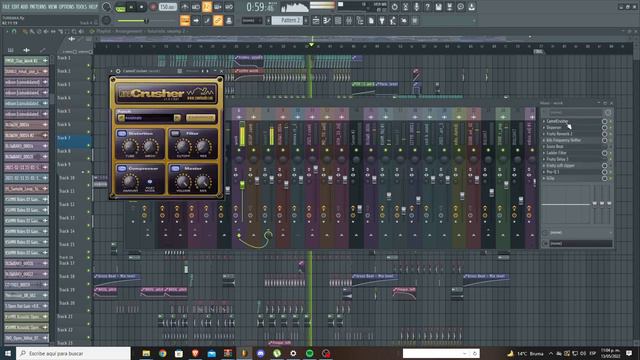Open the mixer icon in toolbar

[x=349, y=20]
